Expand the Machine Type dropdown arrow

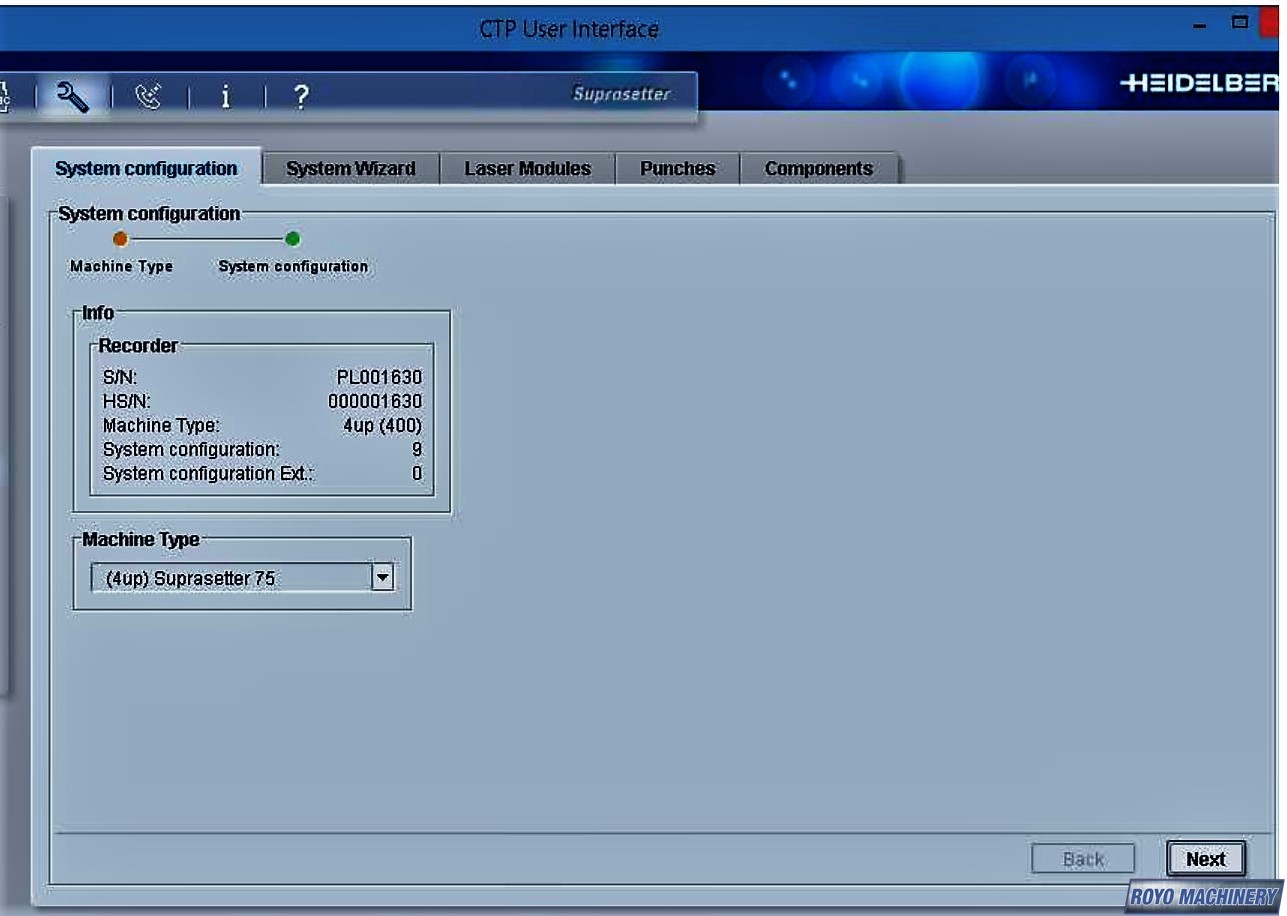[x=382, y=577]
